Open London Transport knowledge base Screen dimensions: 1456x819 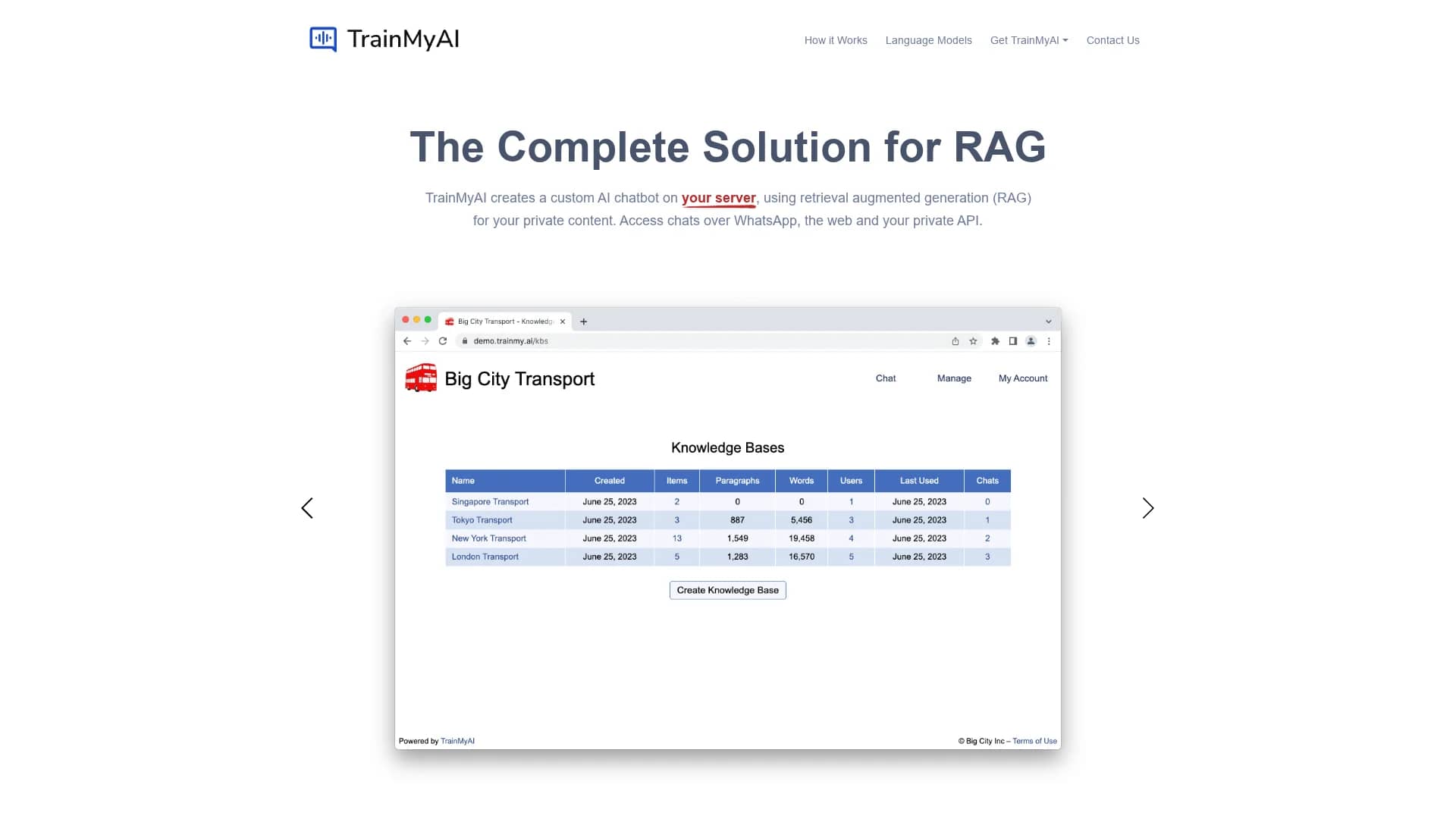(485, 557)
